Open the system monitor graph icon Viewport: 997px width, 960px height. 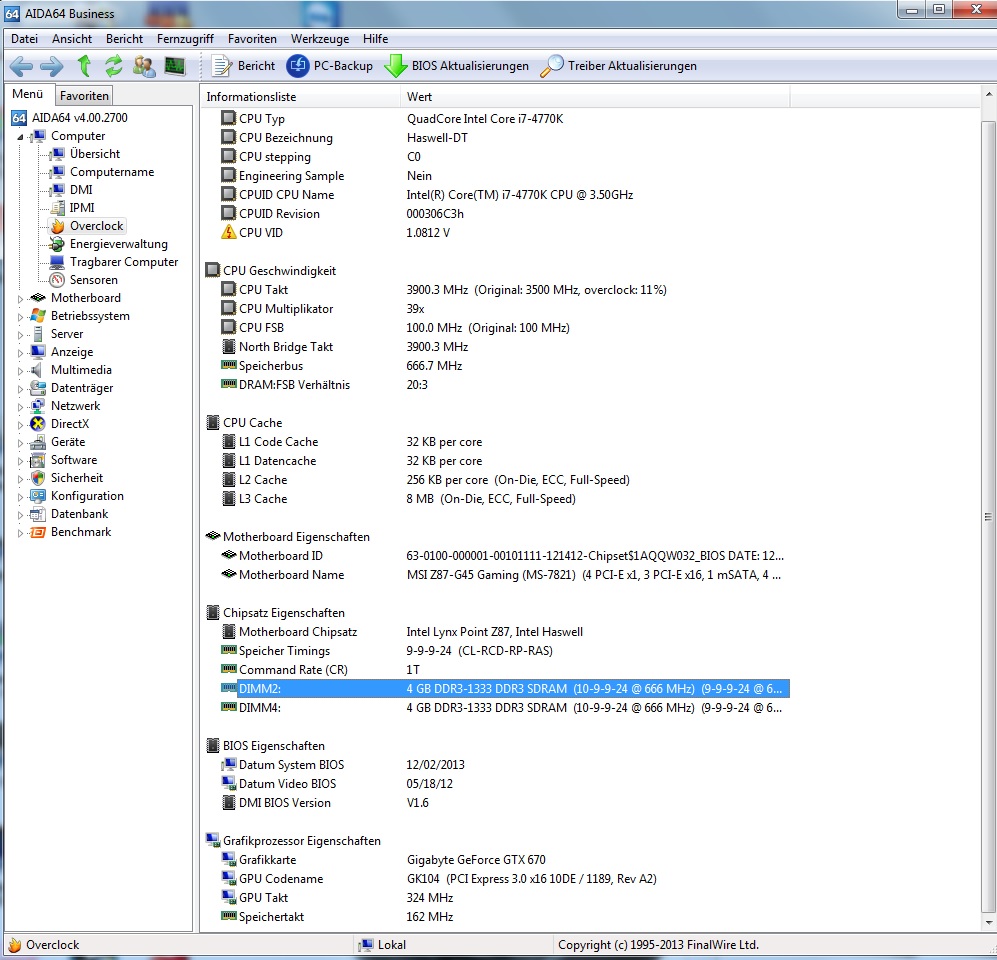[174, 65]
